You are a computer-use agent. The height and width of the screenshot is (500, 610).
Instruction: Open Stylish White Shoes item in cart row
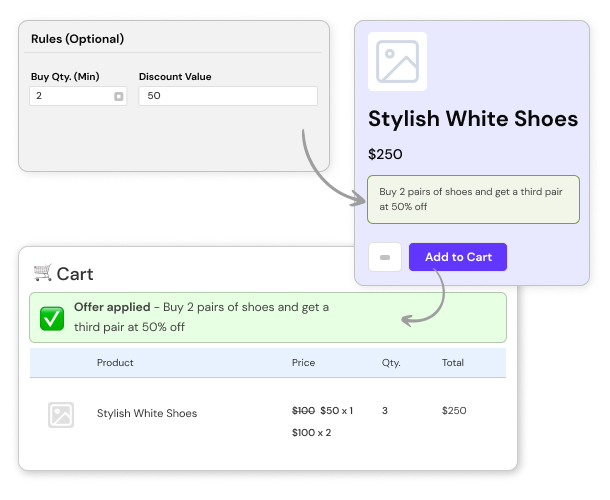(147, 413)
